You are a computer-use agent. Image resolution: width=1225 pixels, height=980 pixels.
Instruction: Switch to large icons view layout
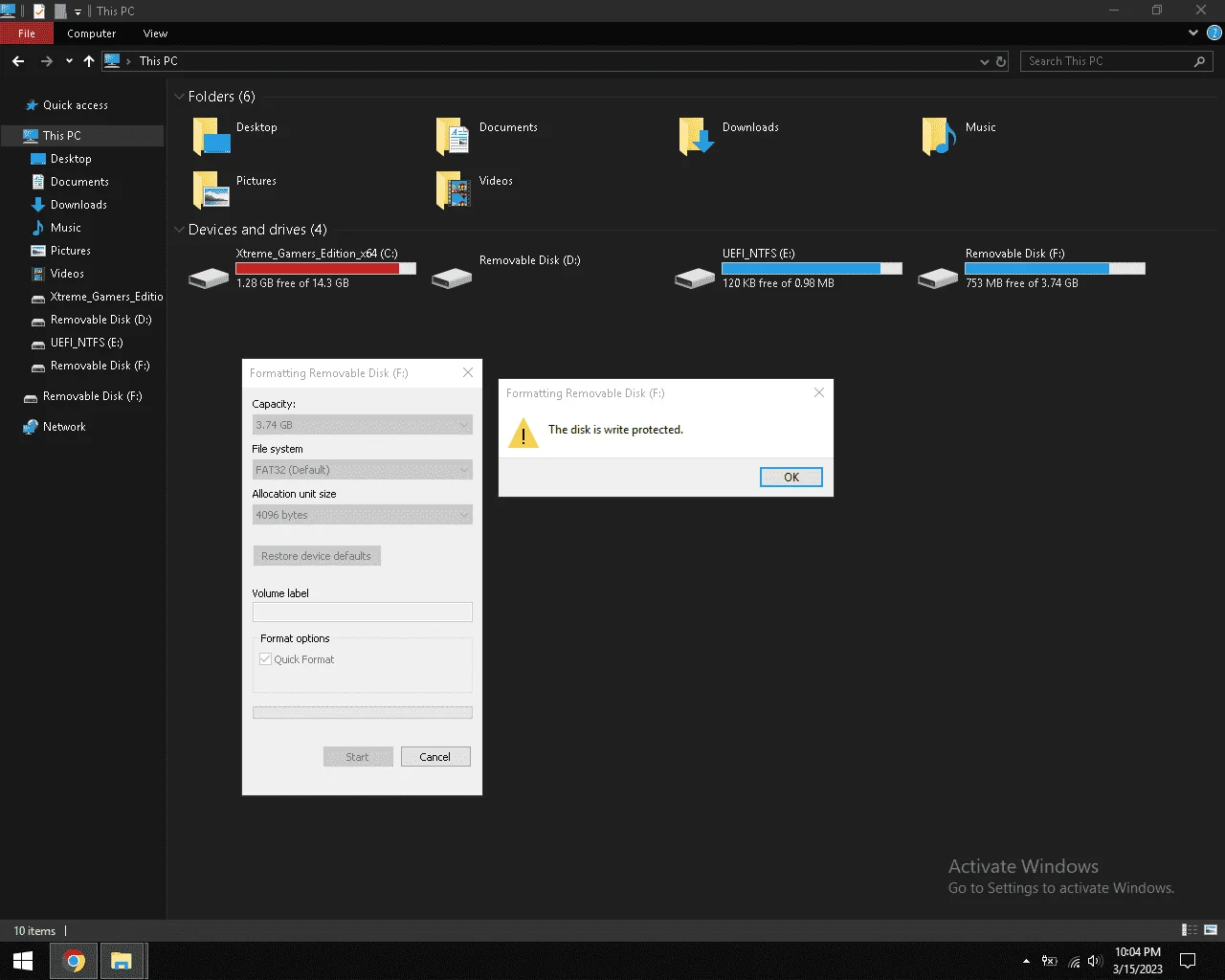point(1211,930)
